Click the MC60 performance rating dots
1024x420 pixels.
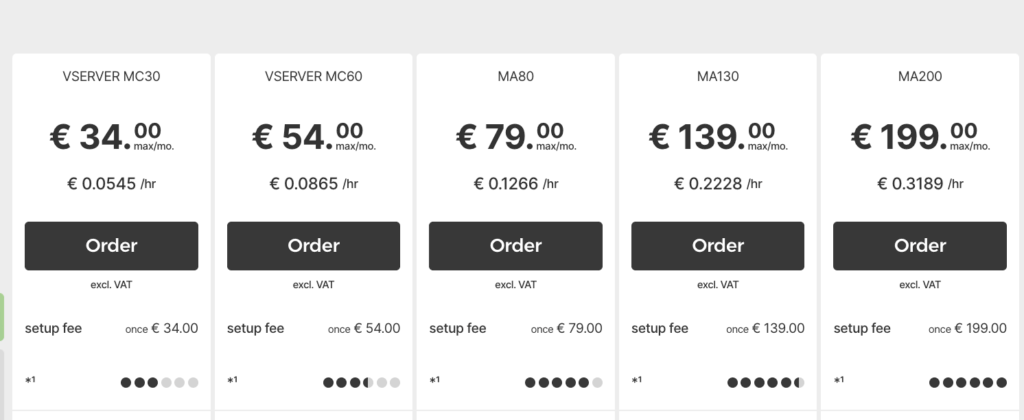362,382
